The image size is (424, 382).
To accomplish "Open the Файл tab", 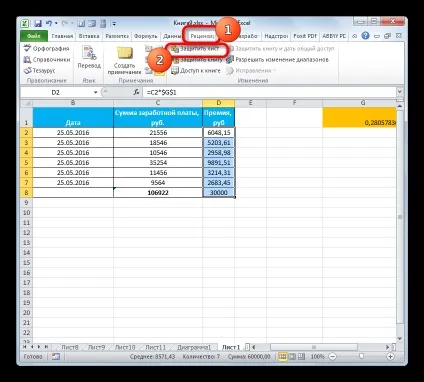I will [34, 36].
